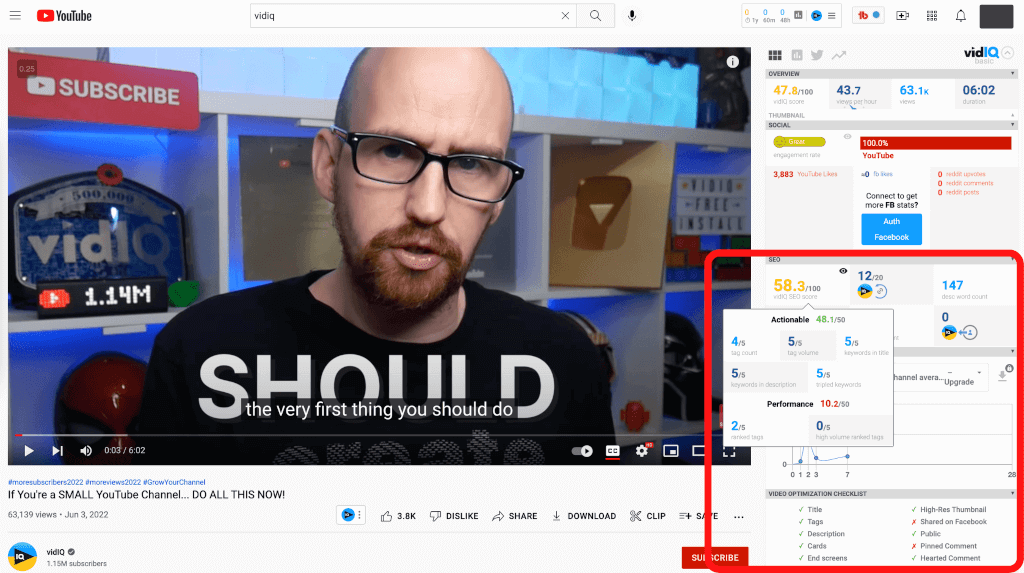The width and height of the screenshot is (1024, 573).
Task: Open the YouTube apps grid
Action: tap(931, 16)
